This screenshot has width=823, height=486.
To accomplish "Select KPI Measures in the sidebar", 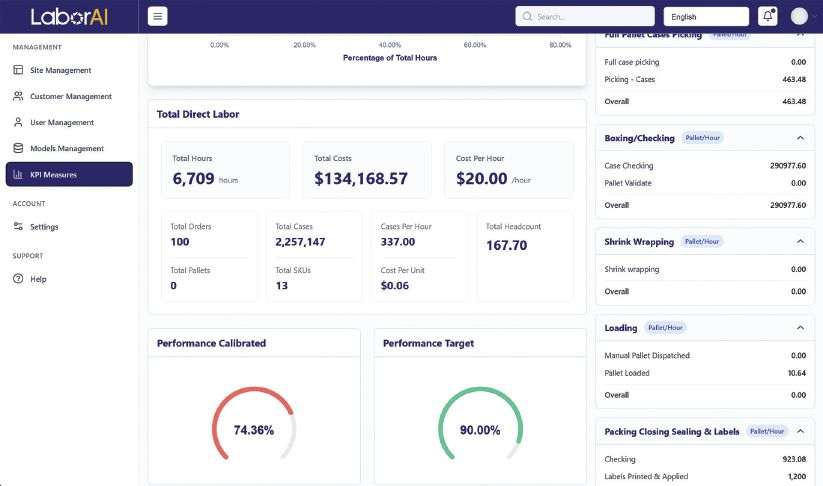I will click(x=69, y=174).
